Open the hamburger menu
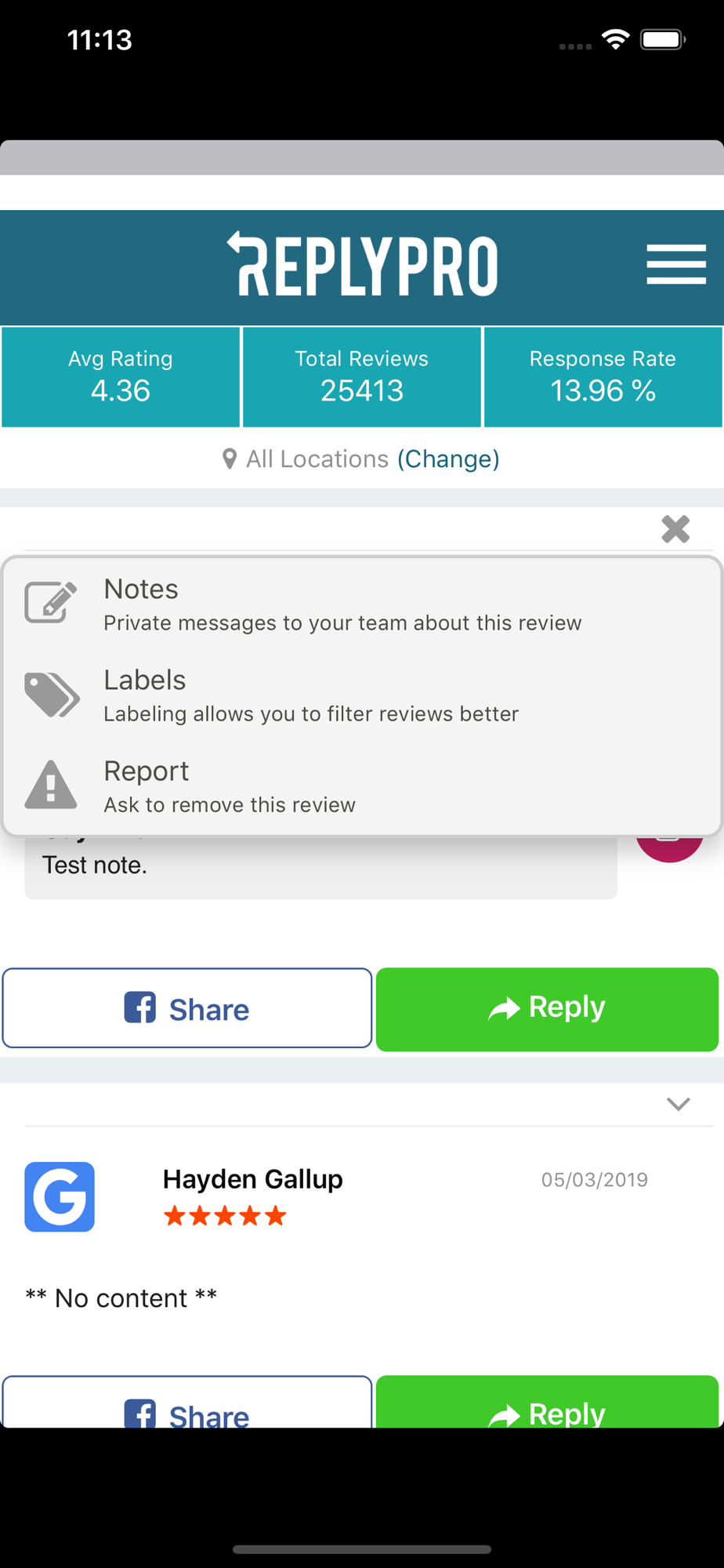Screen dimensions: 724x1568 pos(676,264)
